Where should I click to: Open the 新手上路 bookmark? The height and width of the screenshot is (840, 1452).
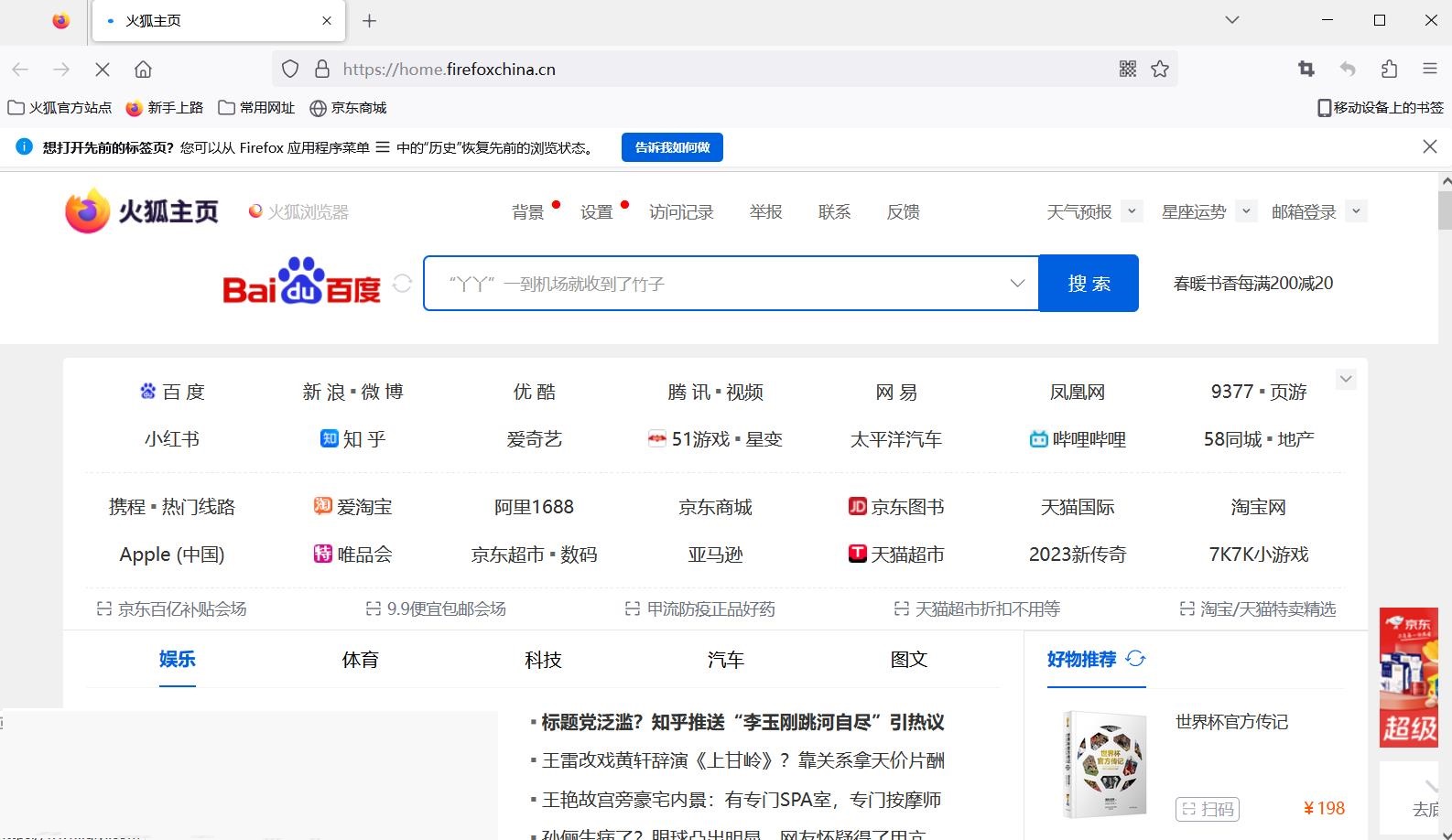[165, 108]
